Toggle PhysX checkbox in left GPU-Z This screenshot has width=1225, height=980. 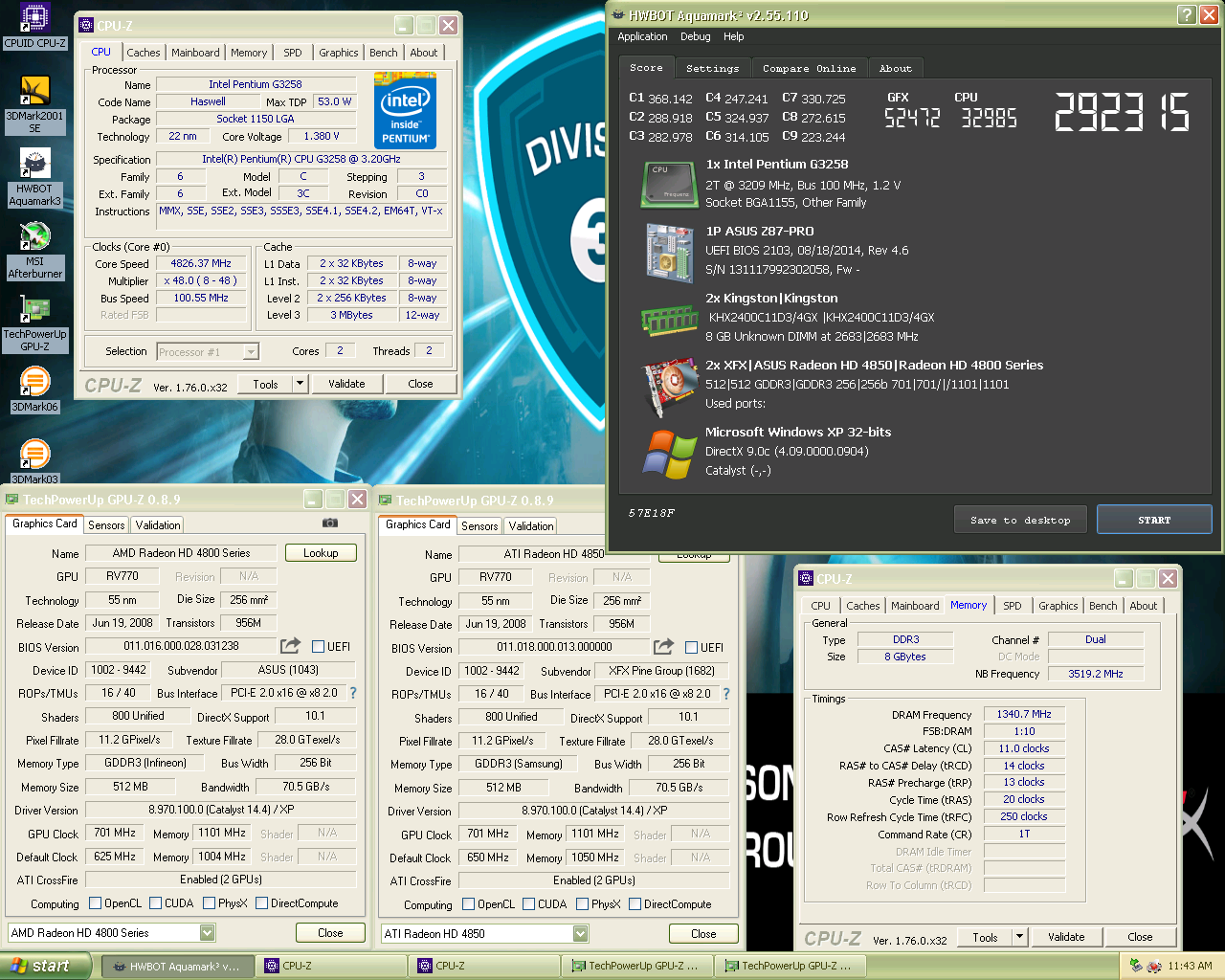(x=209, y=903)
